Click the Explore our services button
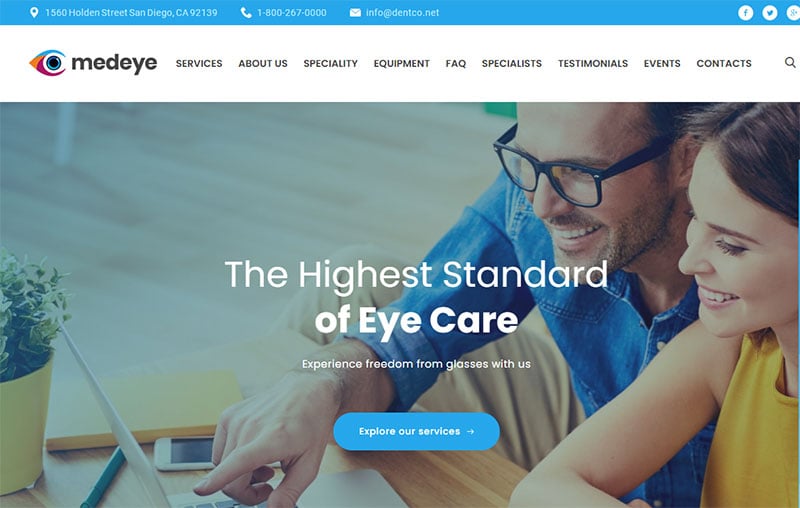This screenshot has height=508, width=800. tap(416, 431)
